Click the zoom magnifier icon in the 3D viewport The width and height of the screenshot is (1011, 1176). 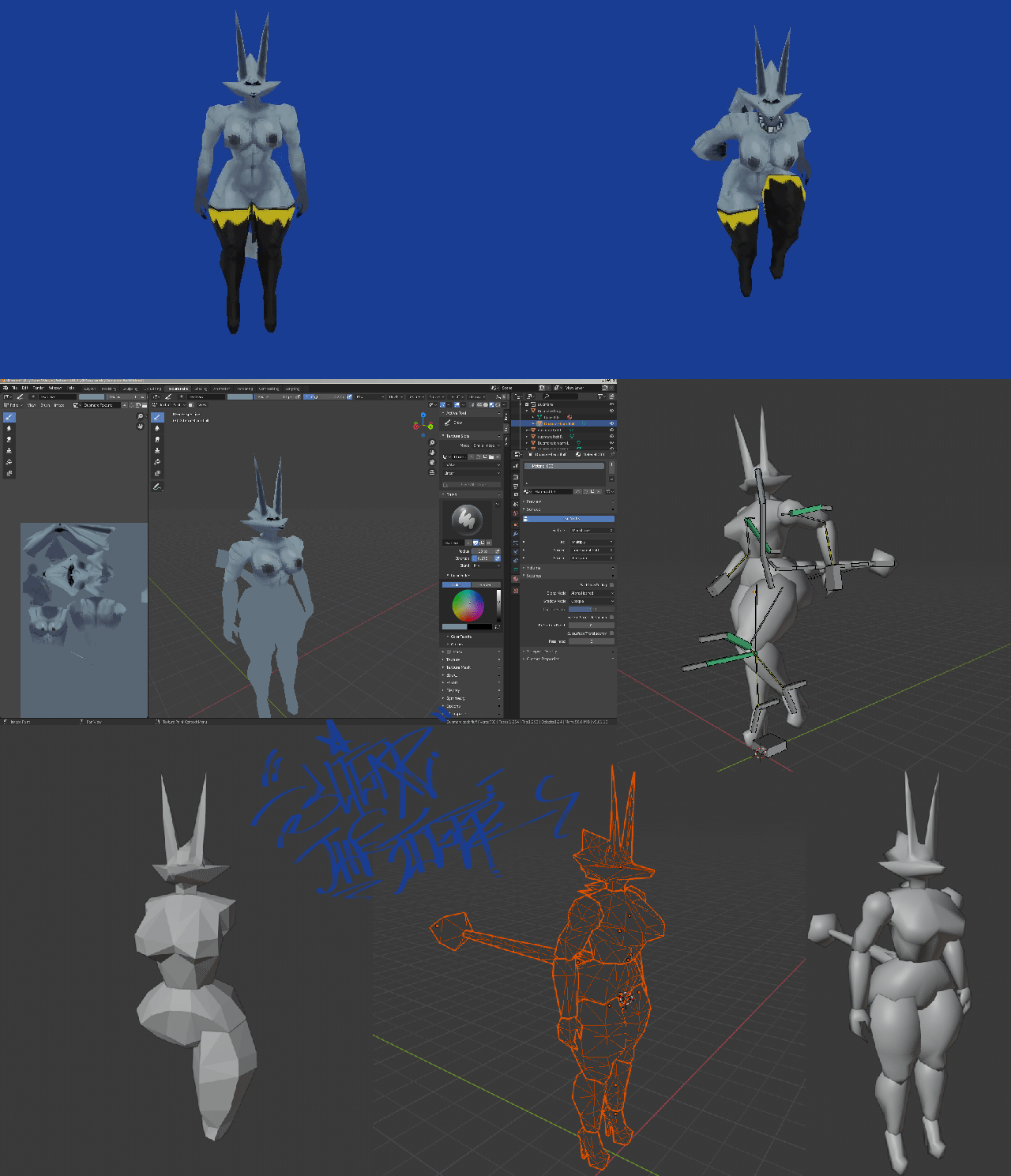pos(432,443)
